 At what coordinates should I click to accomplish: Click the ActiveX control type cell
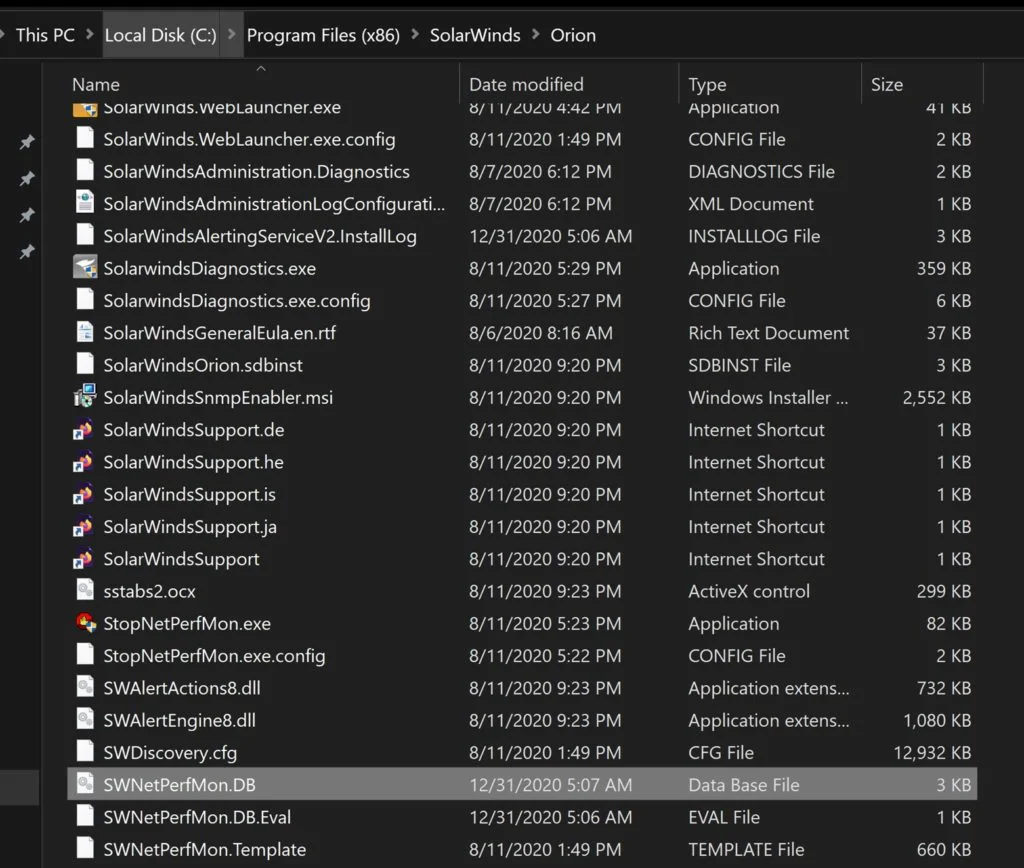[x=749, y=592]
